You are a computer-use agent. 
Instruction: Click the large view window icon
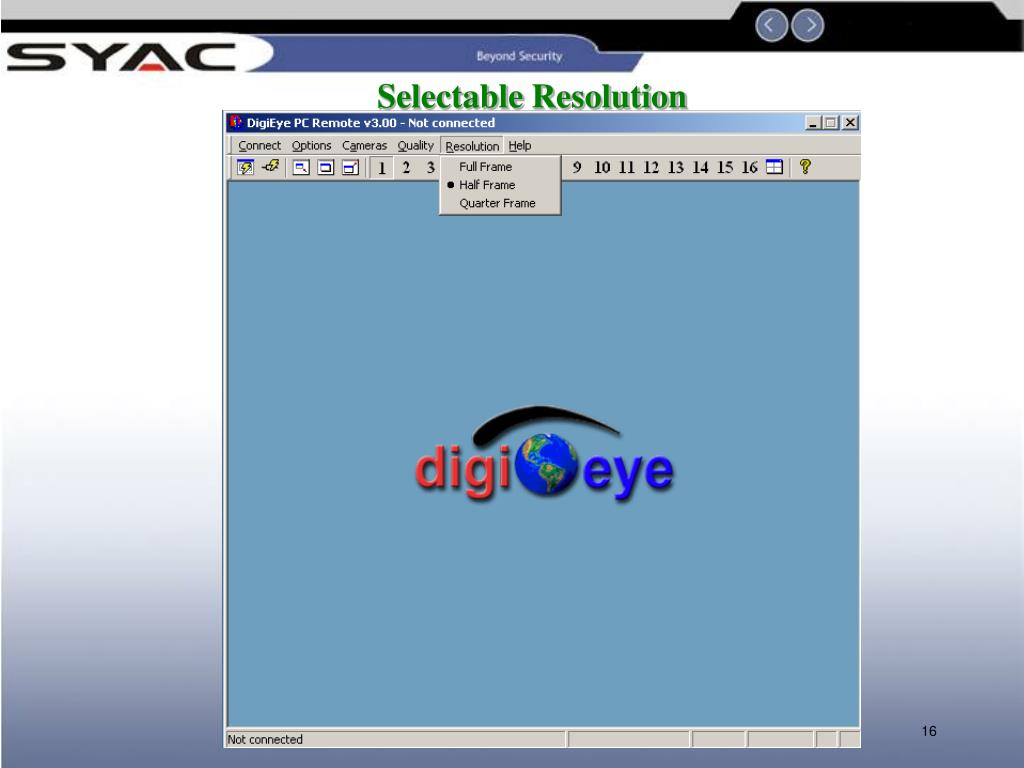350,167
